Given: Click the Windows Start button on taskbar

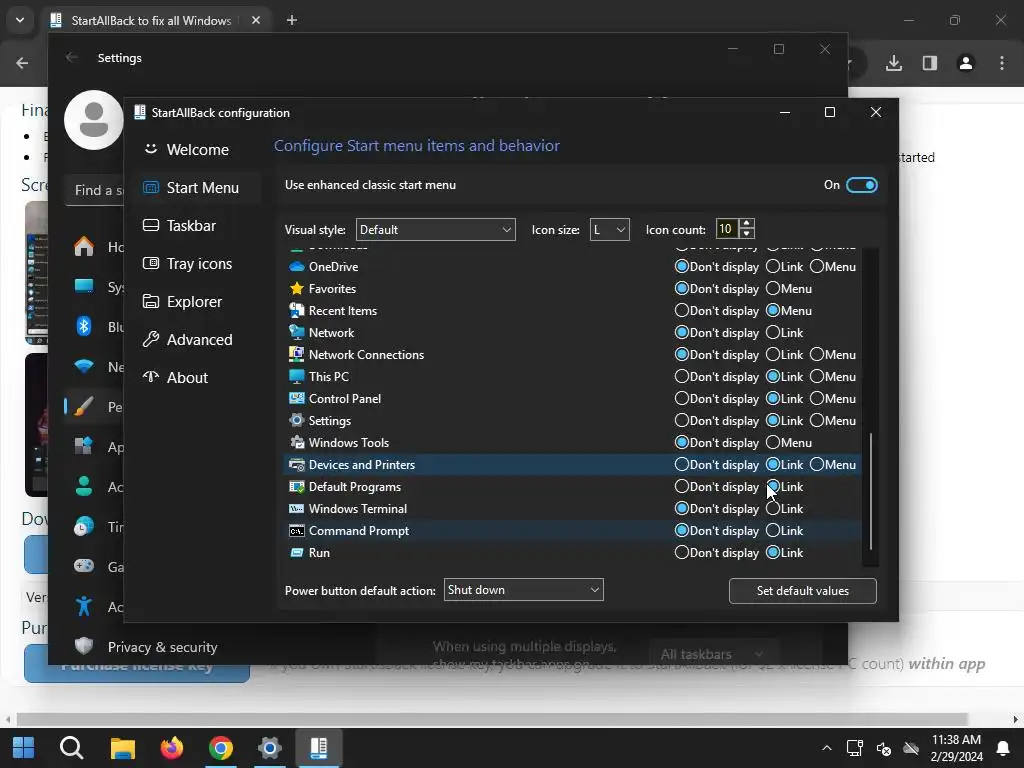Looking at the screenshot, I should tap(24, 748).
